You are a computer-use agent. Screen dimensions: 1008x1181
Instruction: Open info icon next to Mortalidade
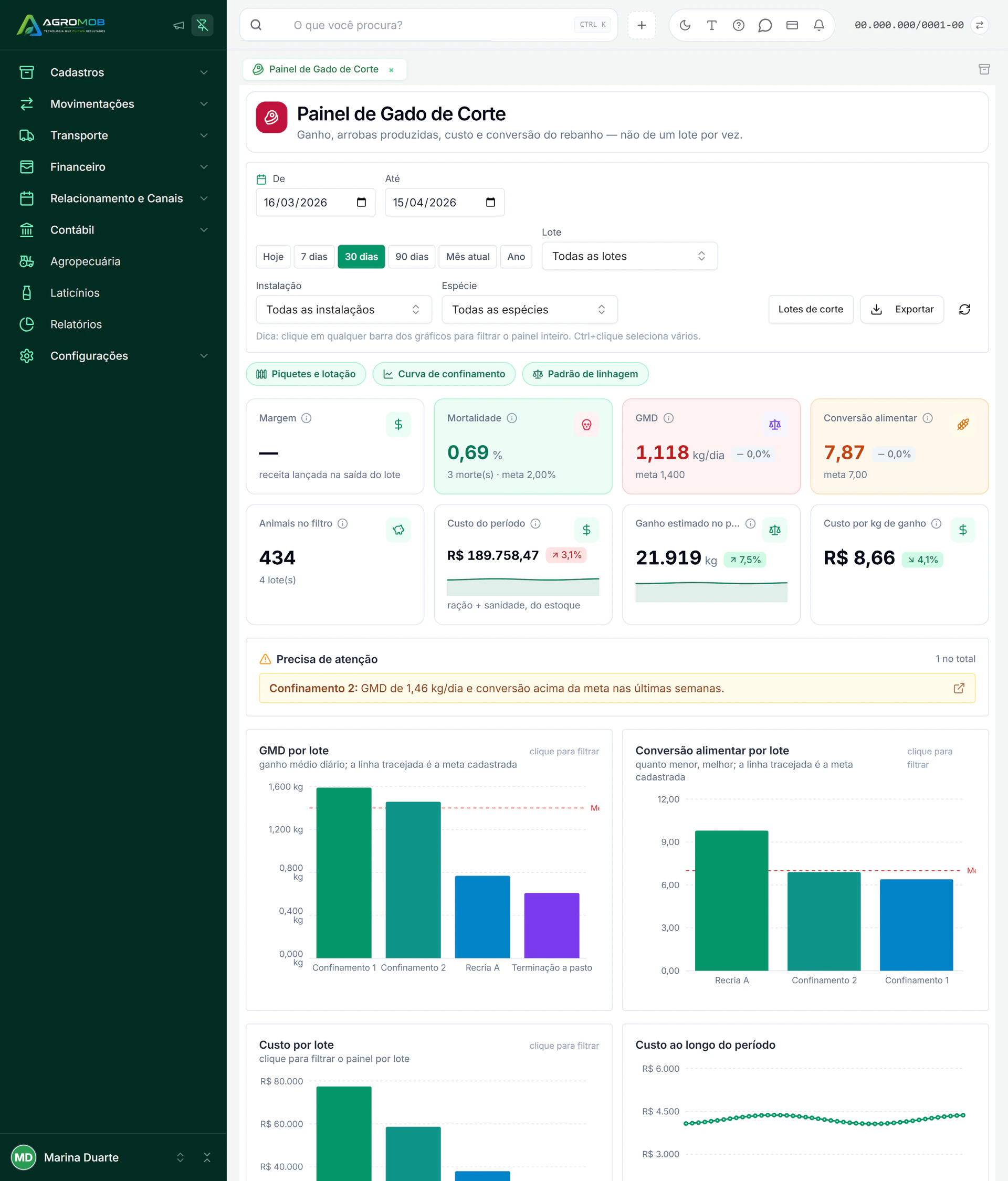pos(511,418)
